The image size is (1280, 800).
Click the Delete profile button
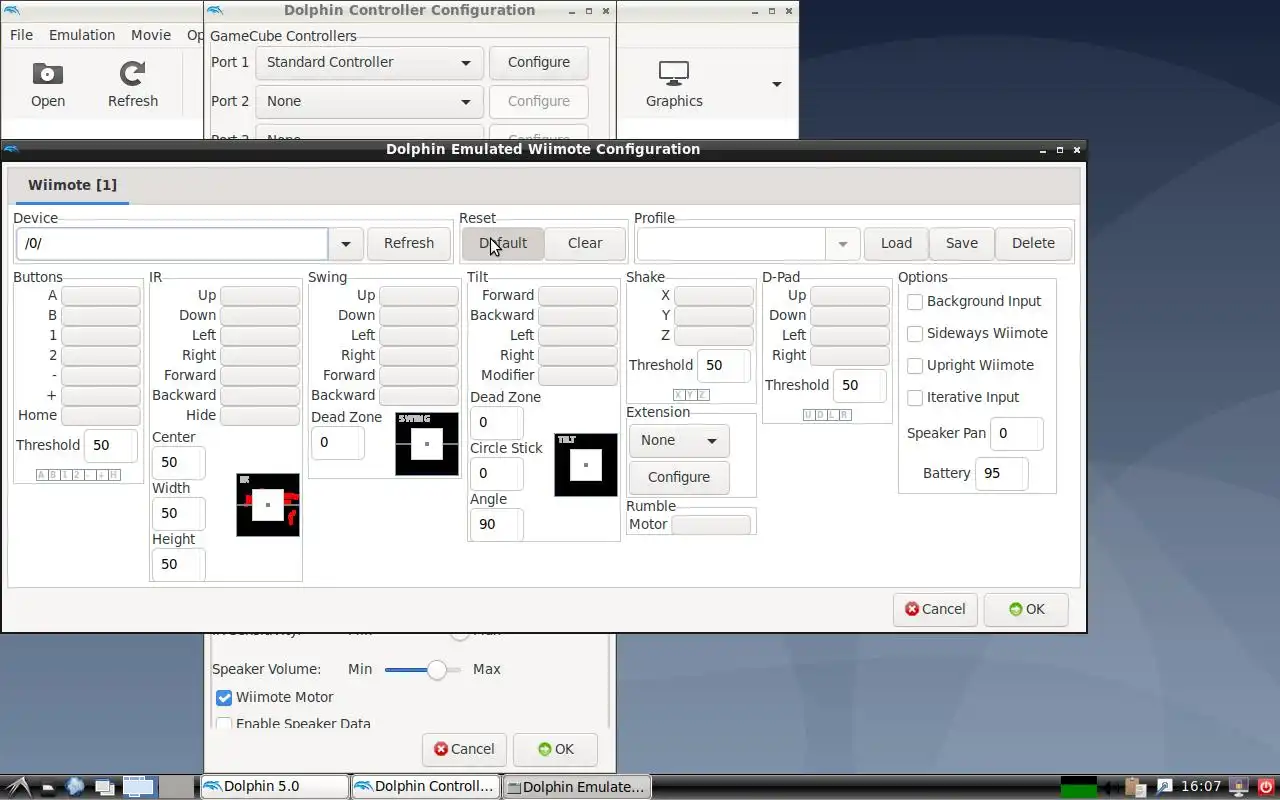pyautogui.click(x=1033, y=243)
